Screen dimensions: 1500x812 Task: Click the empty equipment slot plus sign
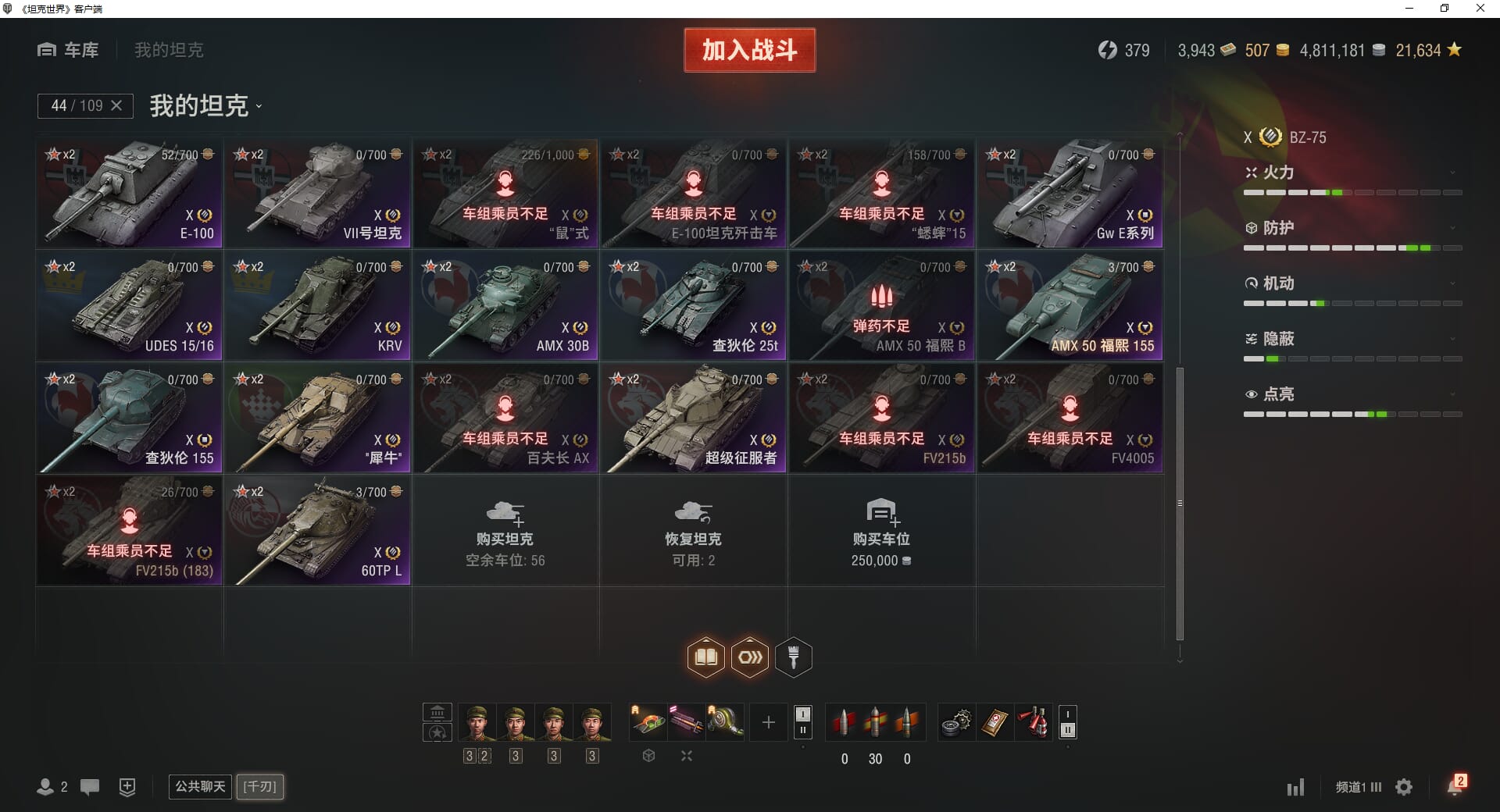point(768,722)
